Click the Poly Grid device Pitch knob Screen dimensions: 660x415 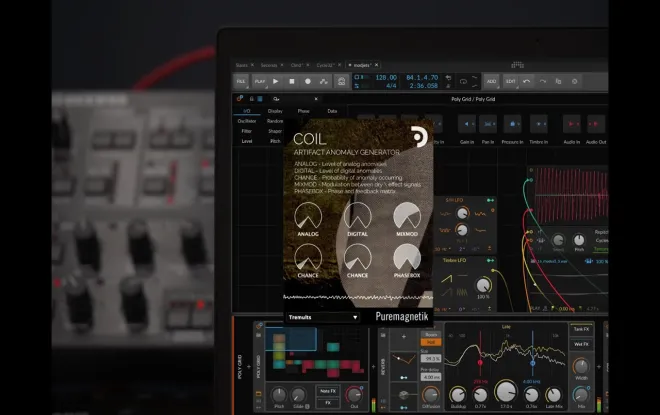279,395
